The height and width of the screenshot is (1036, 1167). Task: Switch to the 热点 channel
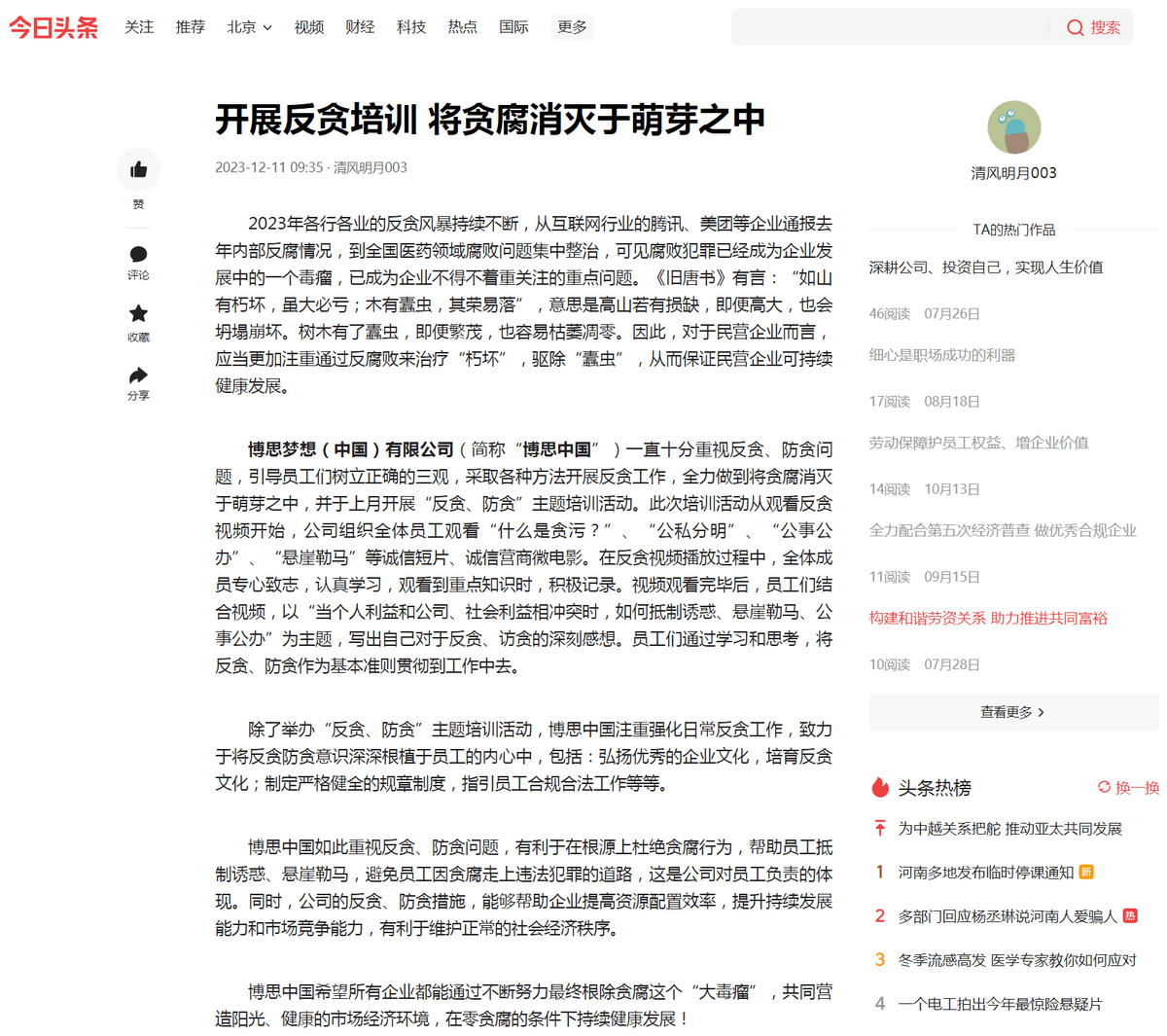coord(463,27)
